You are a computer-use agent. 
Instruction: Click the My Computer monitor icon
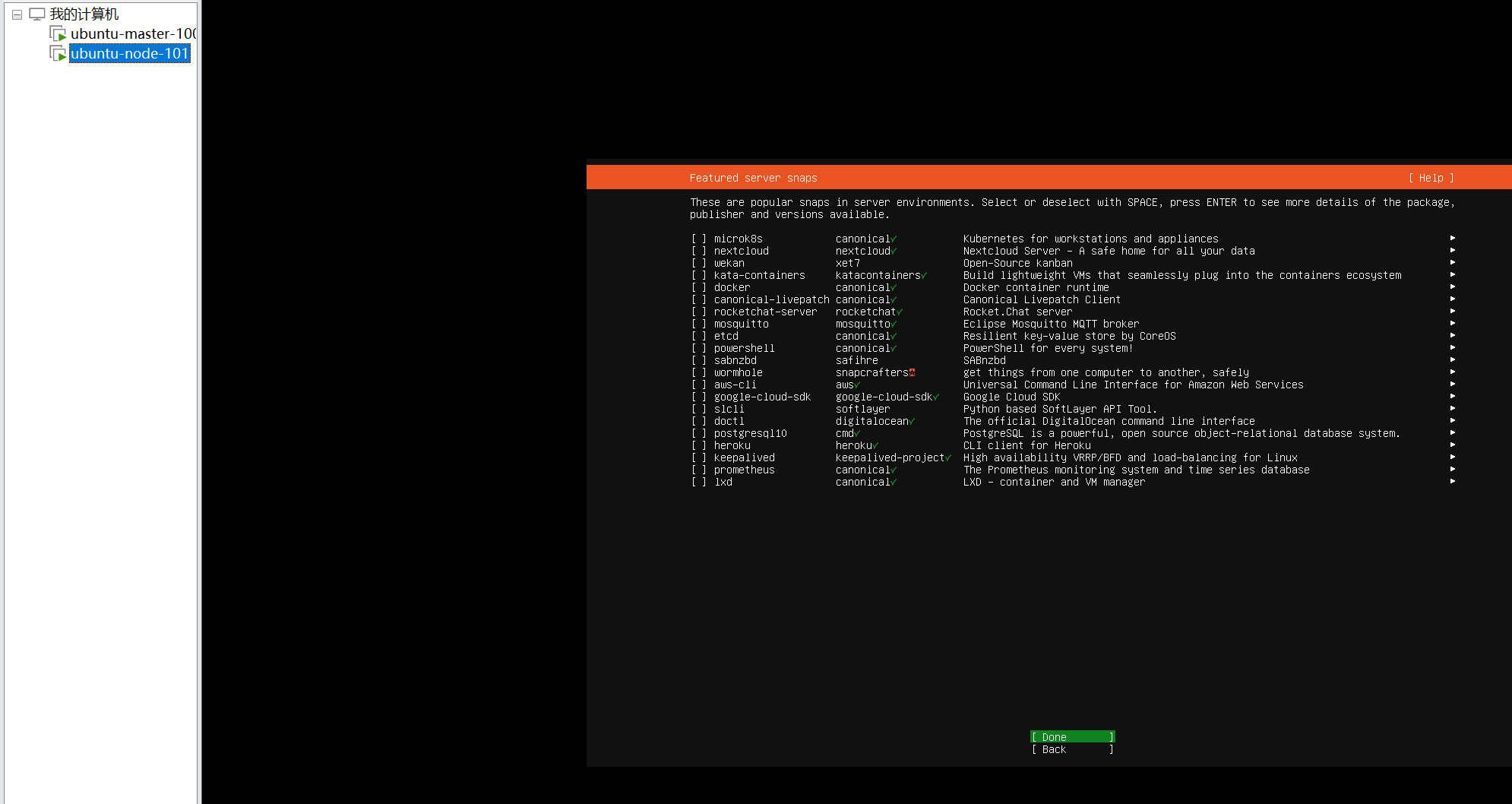tap(37, 14)
